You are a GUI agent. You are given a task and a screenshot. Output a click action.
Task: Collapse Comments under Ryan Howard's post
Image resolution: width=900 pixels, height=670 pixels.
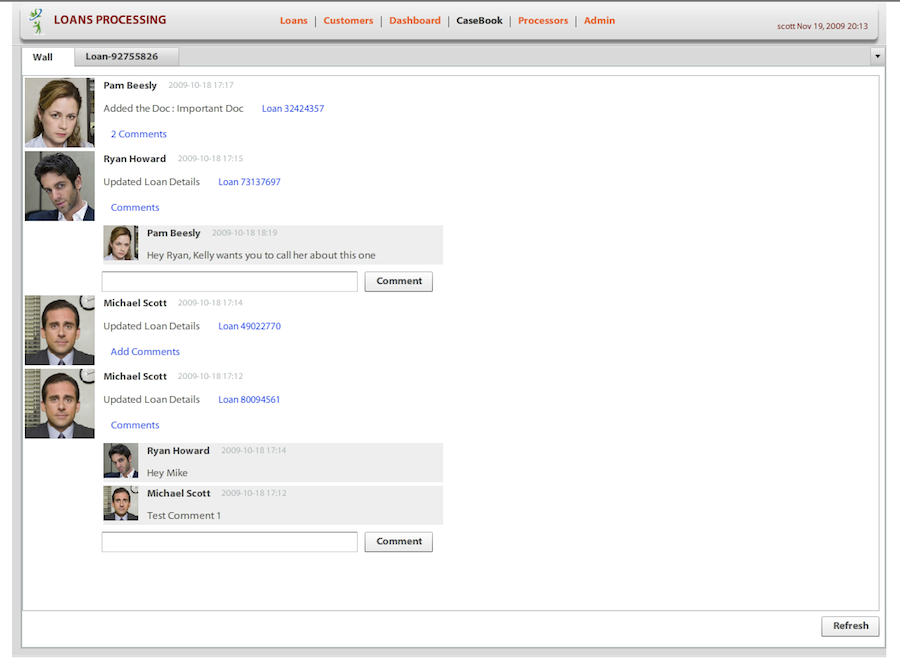pos(135,207)
